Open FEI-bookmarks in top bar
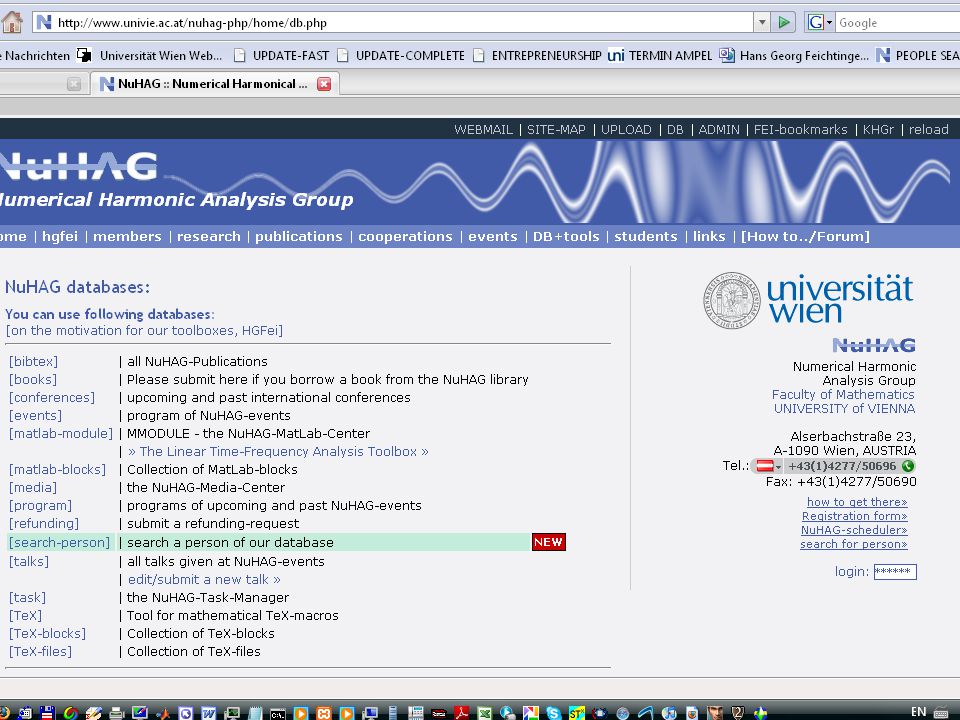 point(800,130)
